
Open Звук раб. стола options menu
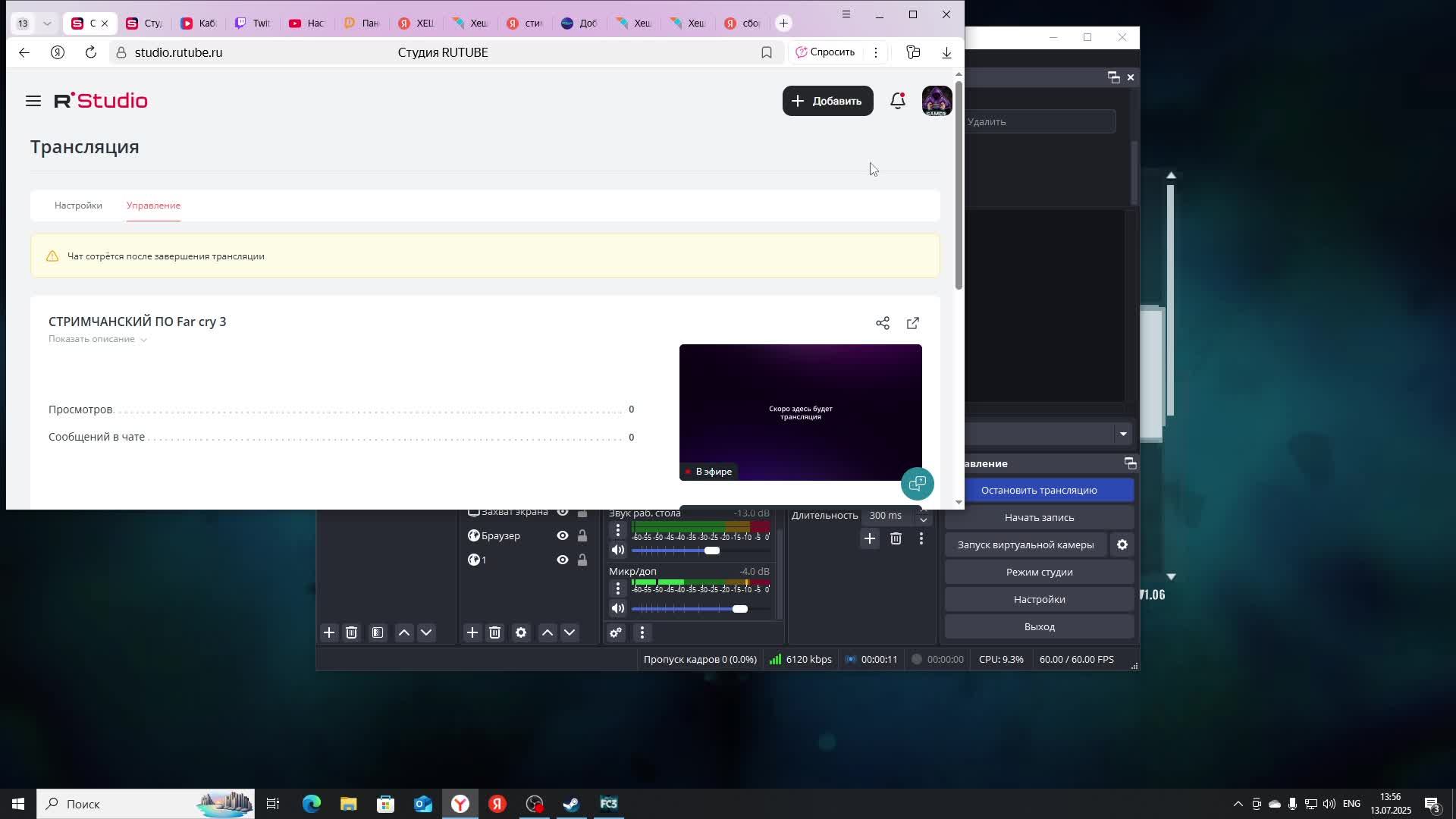[x=618, y=530]
